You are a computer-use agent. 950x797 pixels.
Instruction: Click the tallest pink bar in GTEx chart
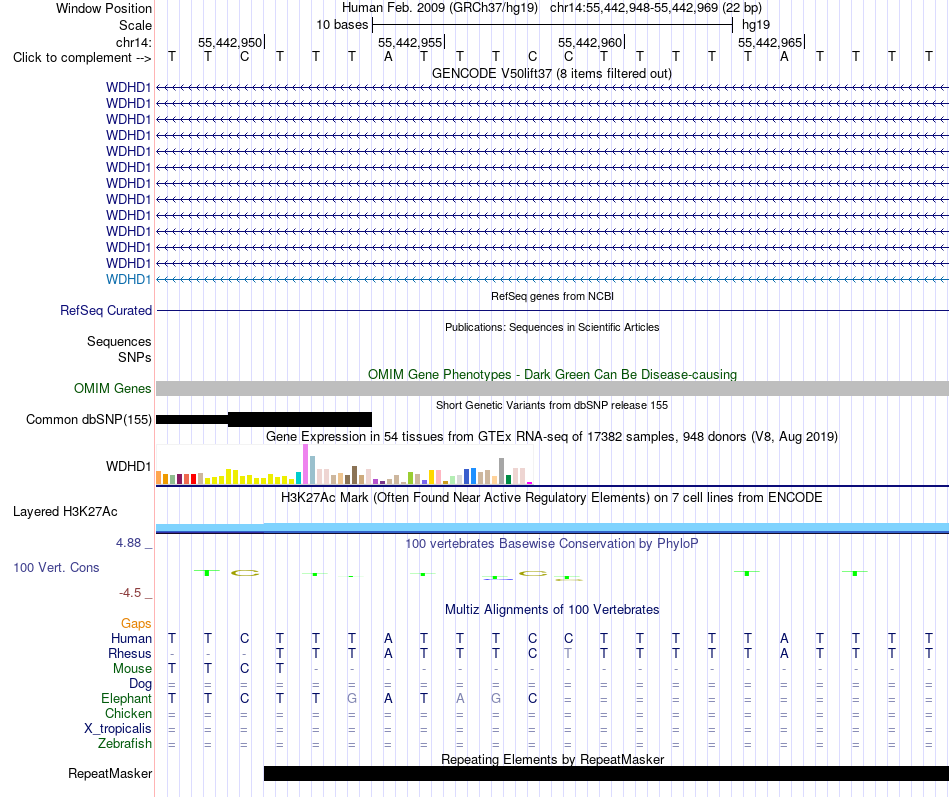305,464
